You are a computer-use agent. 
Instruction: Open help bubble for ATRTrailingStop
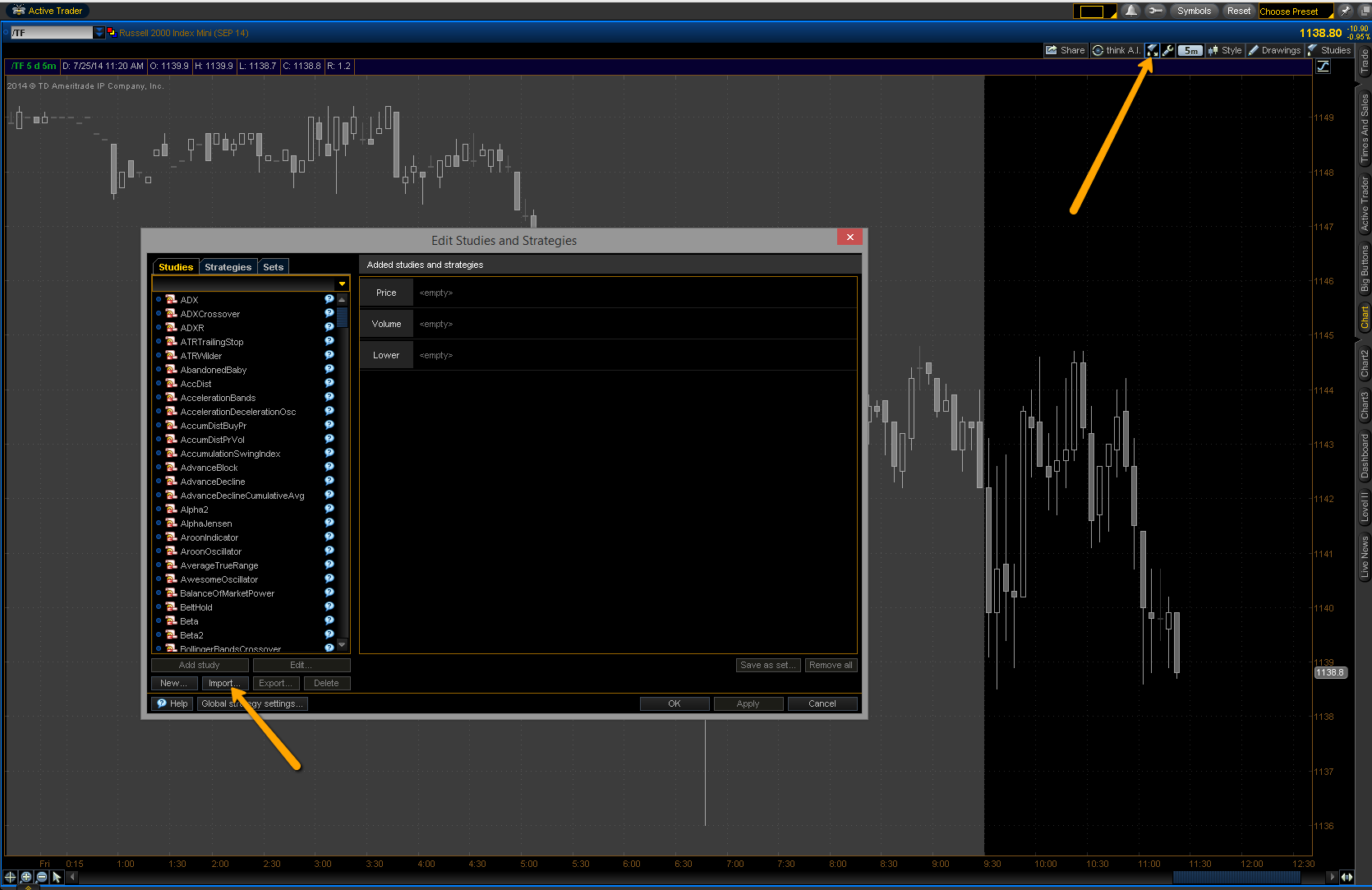point(329,341)
